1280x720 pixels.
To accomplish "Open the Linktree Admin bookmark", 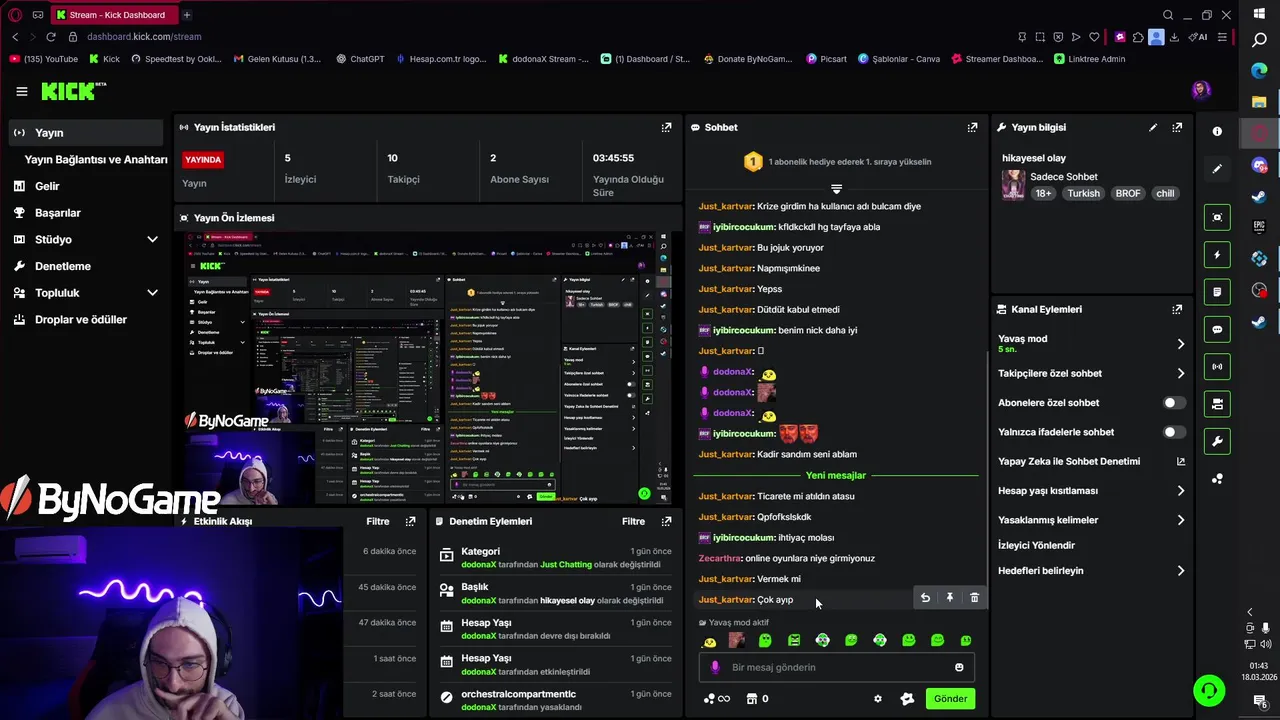I will coord(1089,59).
